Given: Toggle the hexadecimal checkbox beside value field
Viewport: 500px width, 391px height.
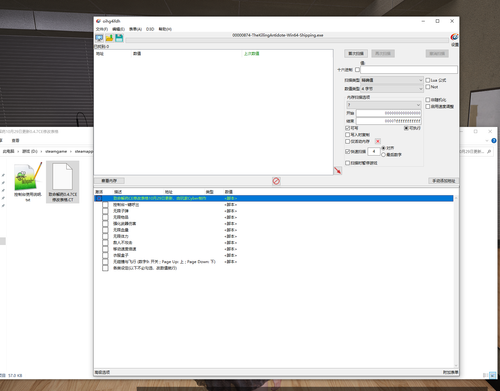Looking at the screenshot, I should click(x=357, y=70).
